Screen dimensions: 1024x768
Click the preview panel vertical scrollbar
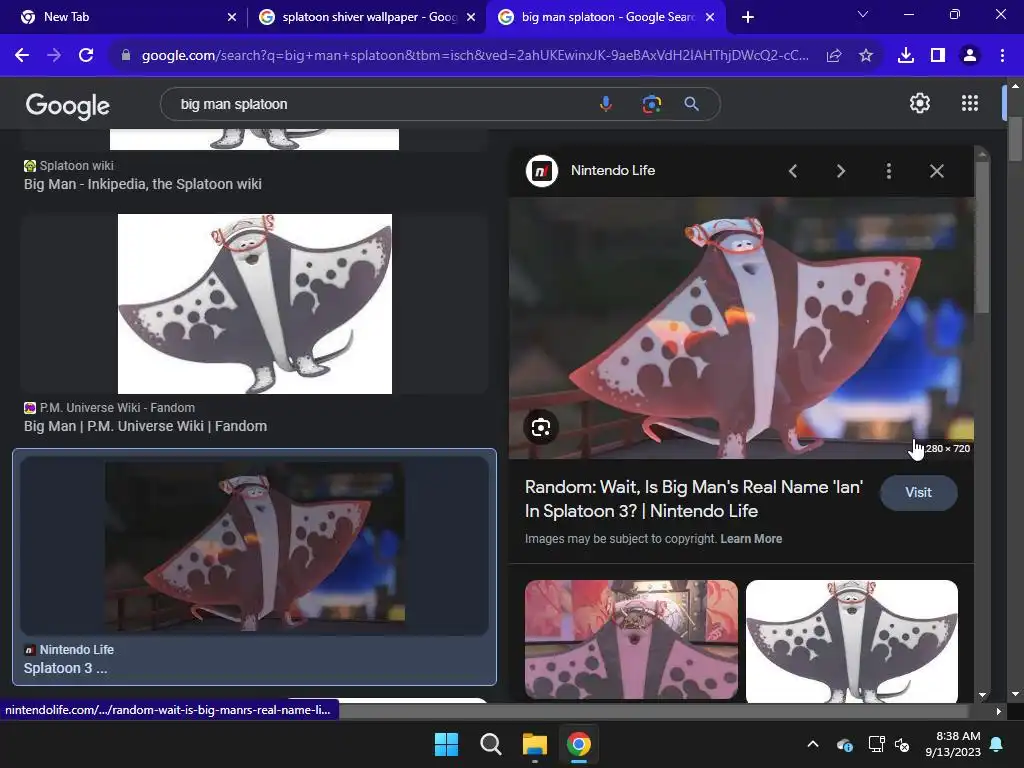tap(982, 238)
